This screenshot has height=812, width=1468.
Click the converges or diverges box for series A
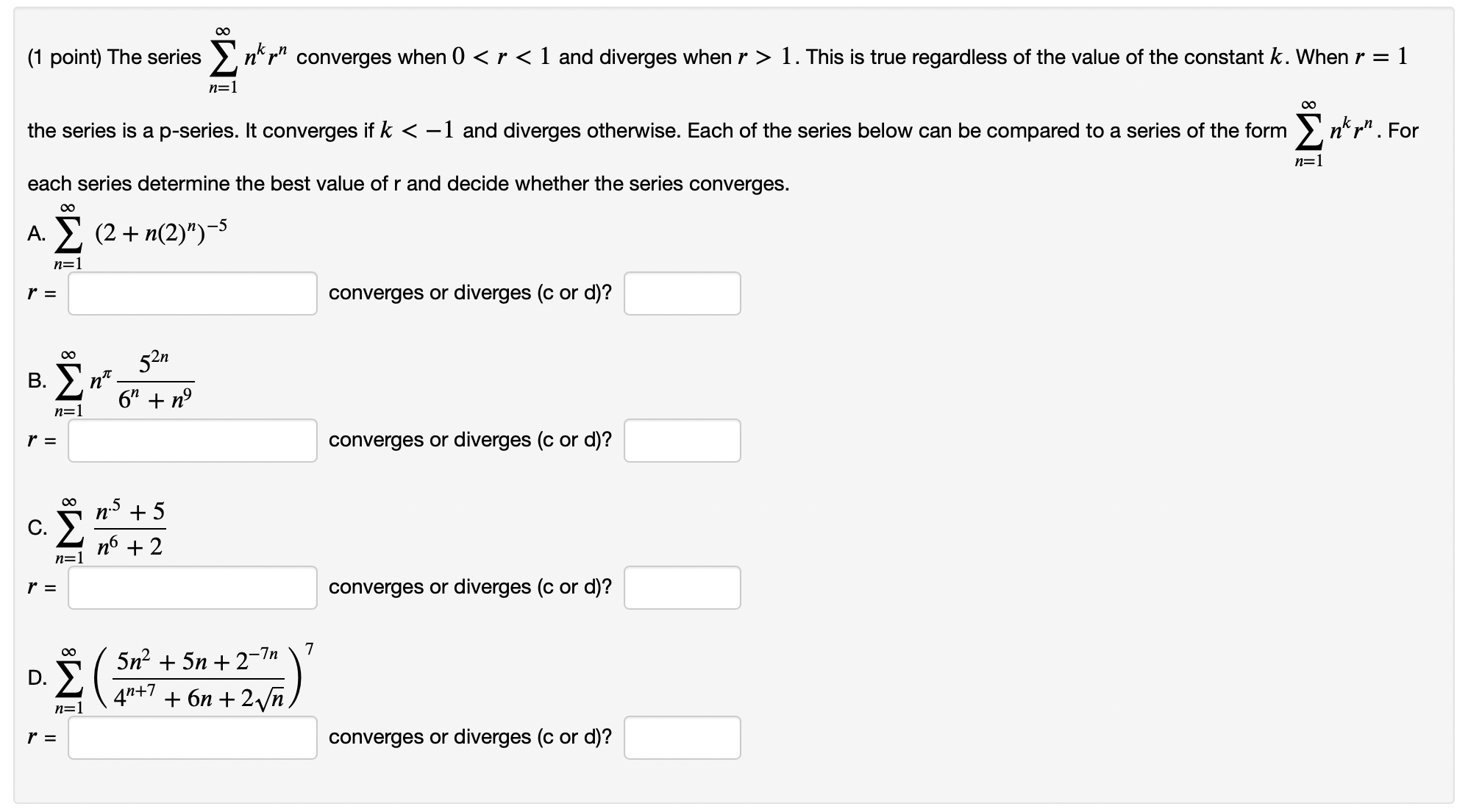[x=682, y=293]
